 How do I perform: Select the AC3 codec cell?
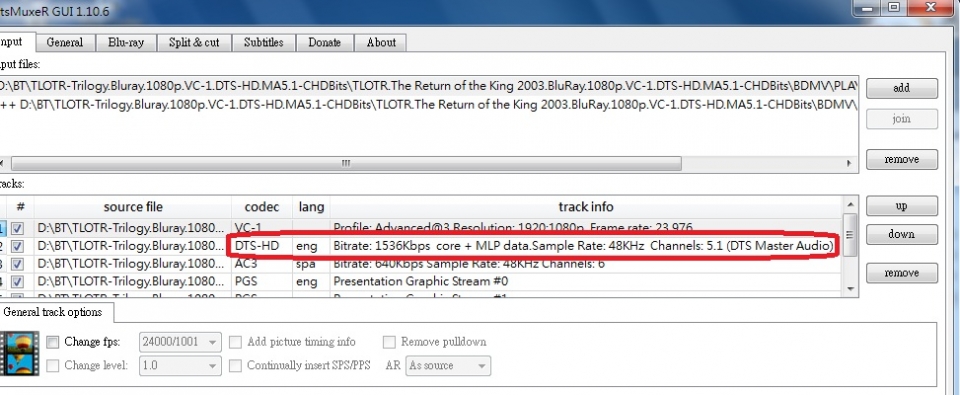[261, 264]
